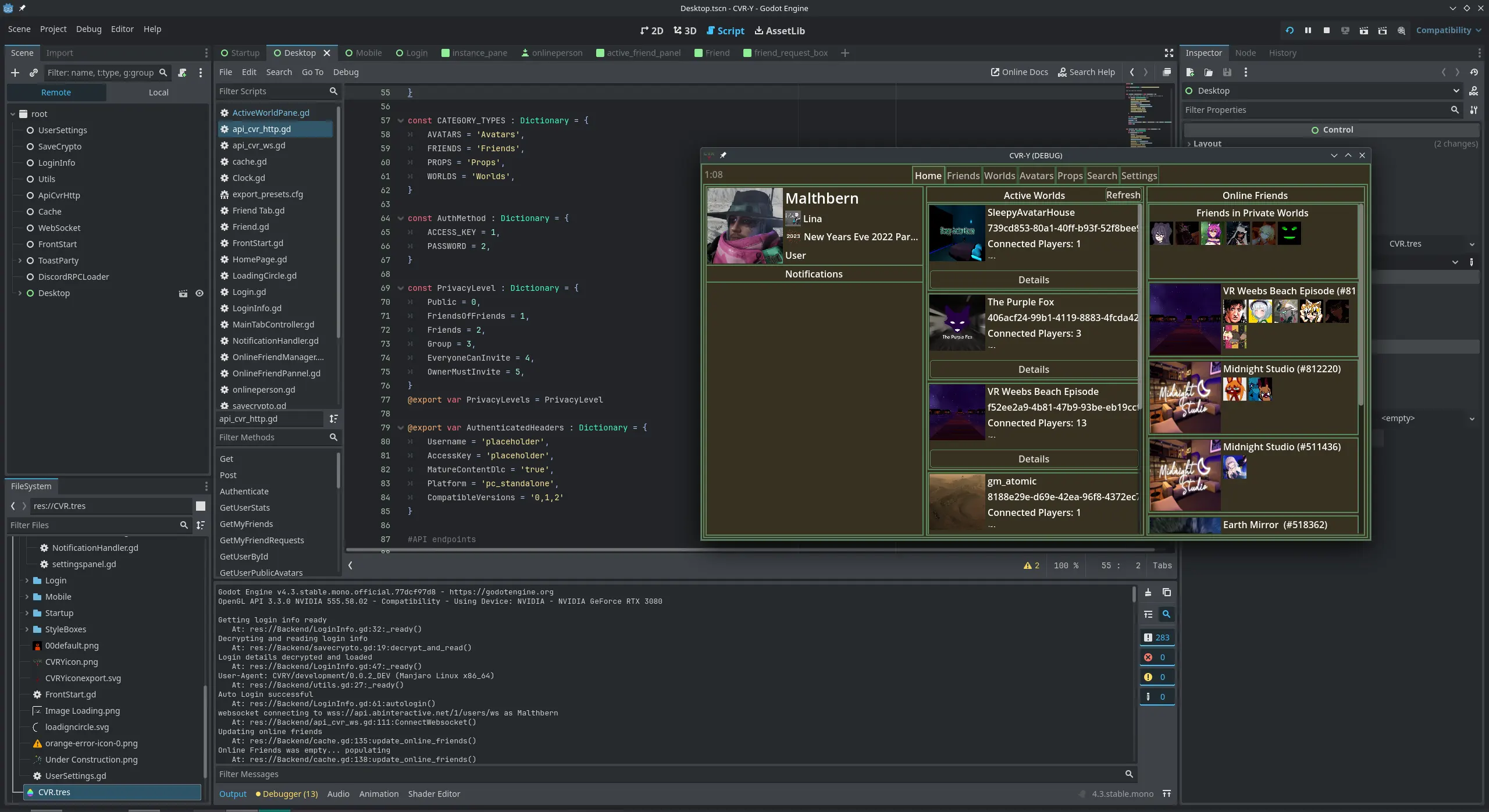Screen dimensions: 1489x812
Task: Toggle the FileSystem split mode button
Action: [201, 506]
